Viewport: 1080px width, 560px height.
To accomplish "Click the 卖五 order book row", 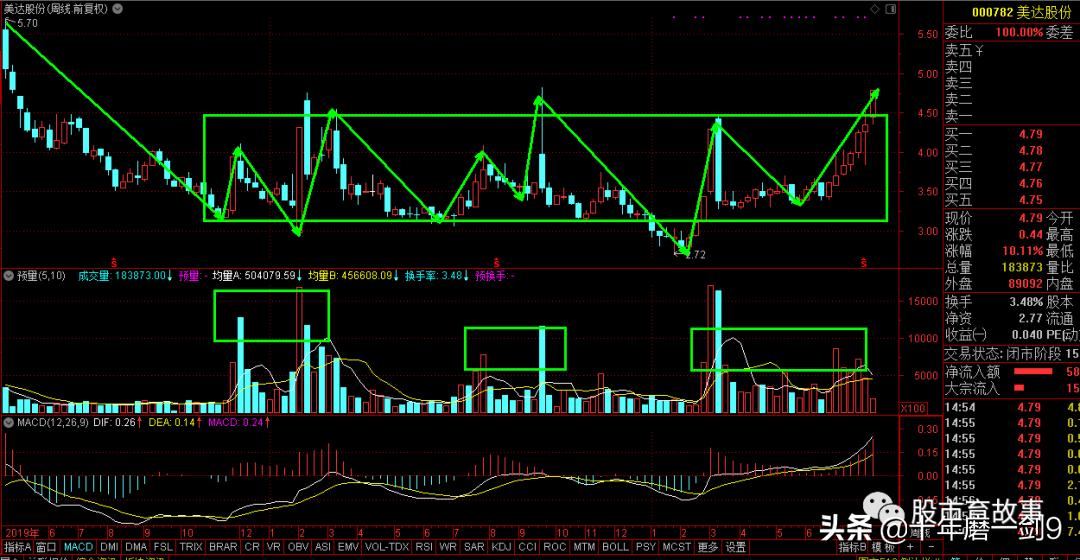I will pos(1012,51).
